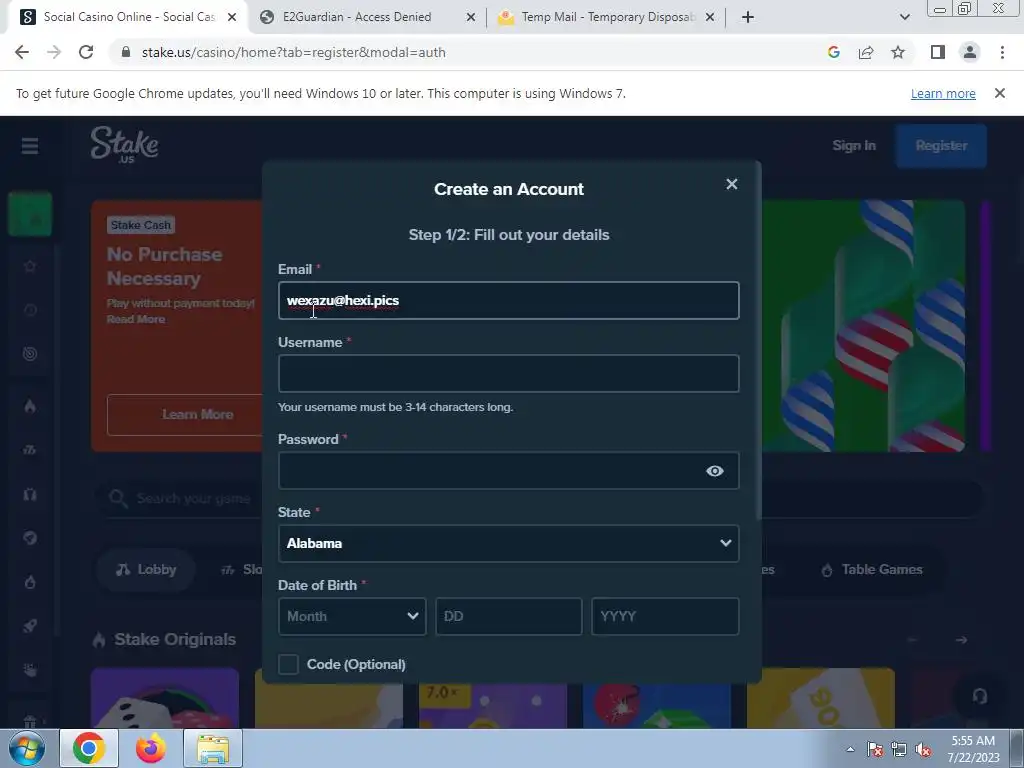This screenshot has width=1024, height=768.
Task: Select the Table Games tab
Action: click(x=872, y=569)
